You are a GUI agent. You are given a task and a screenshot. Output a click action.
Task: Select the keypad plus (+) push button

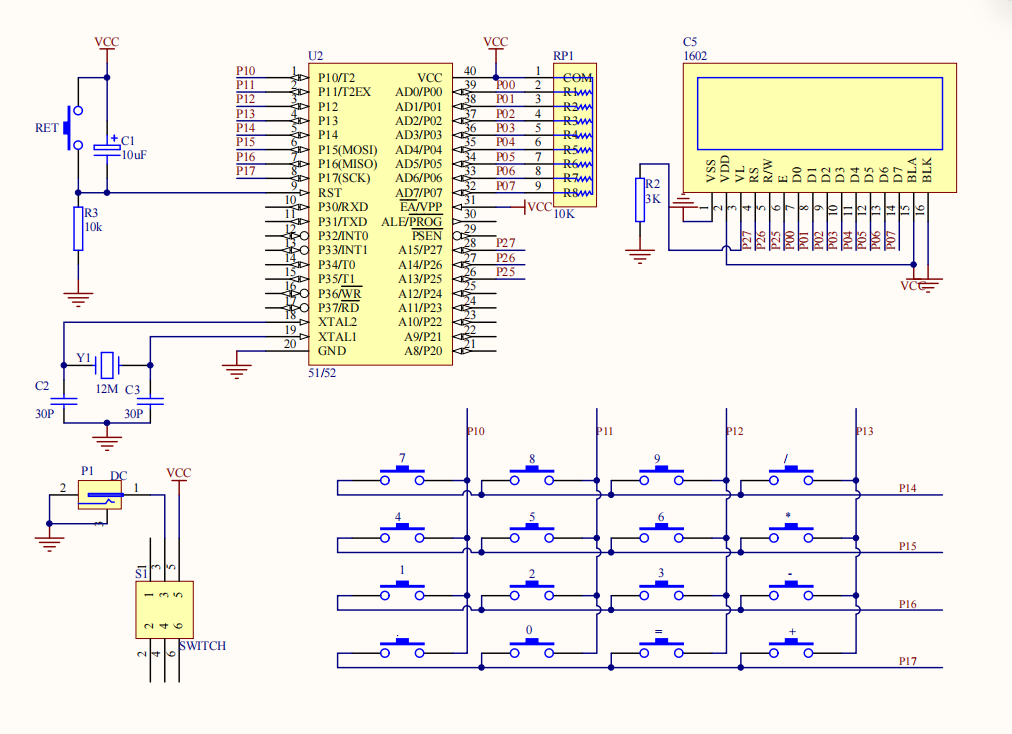click(791, 648)
